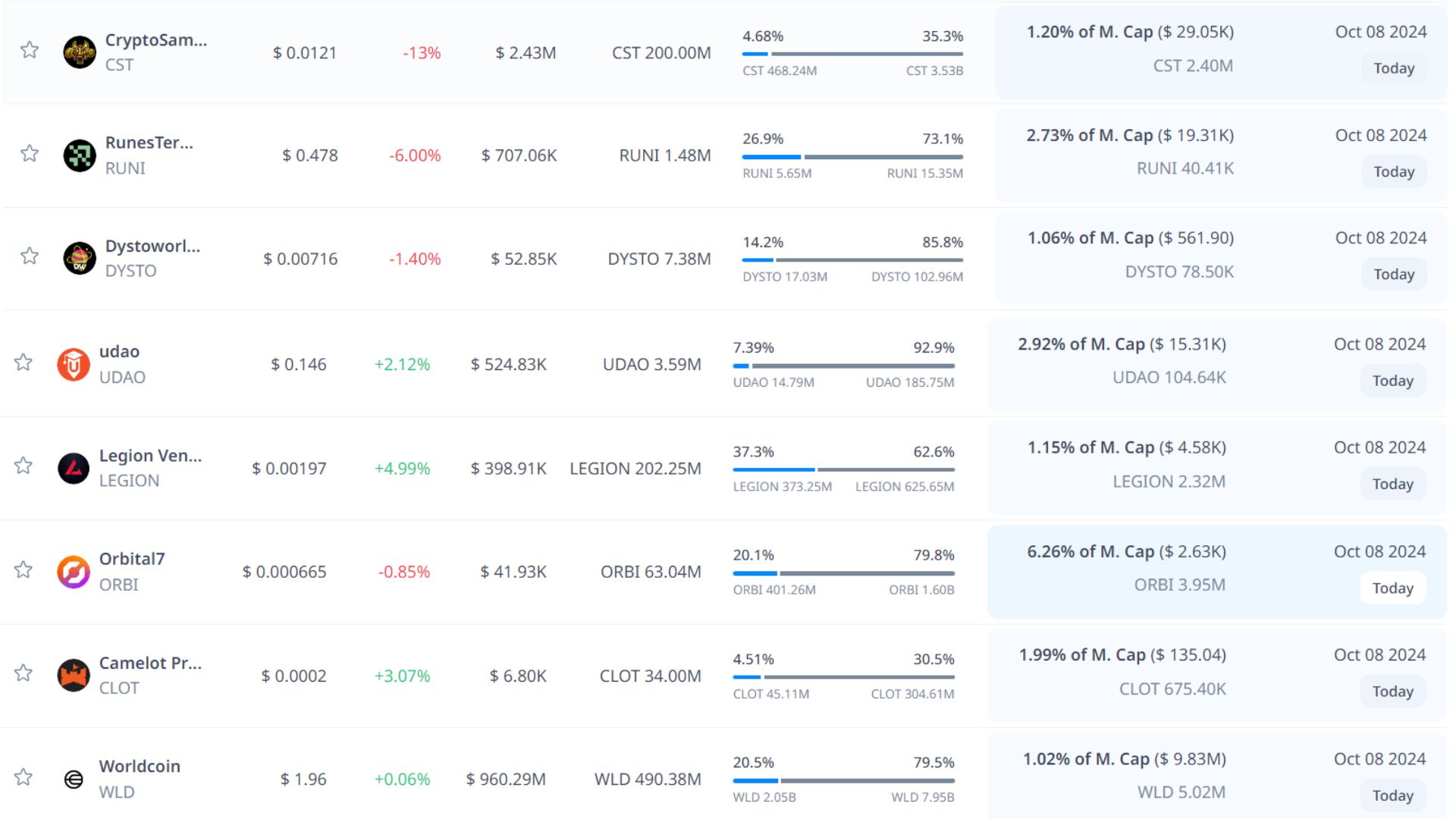Star the CryptoSamurai CST row as favorite
The image size is (1456, 819).
click(30, 50)
